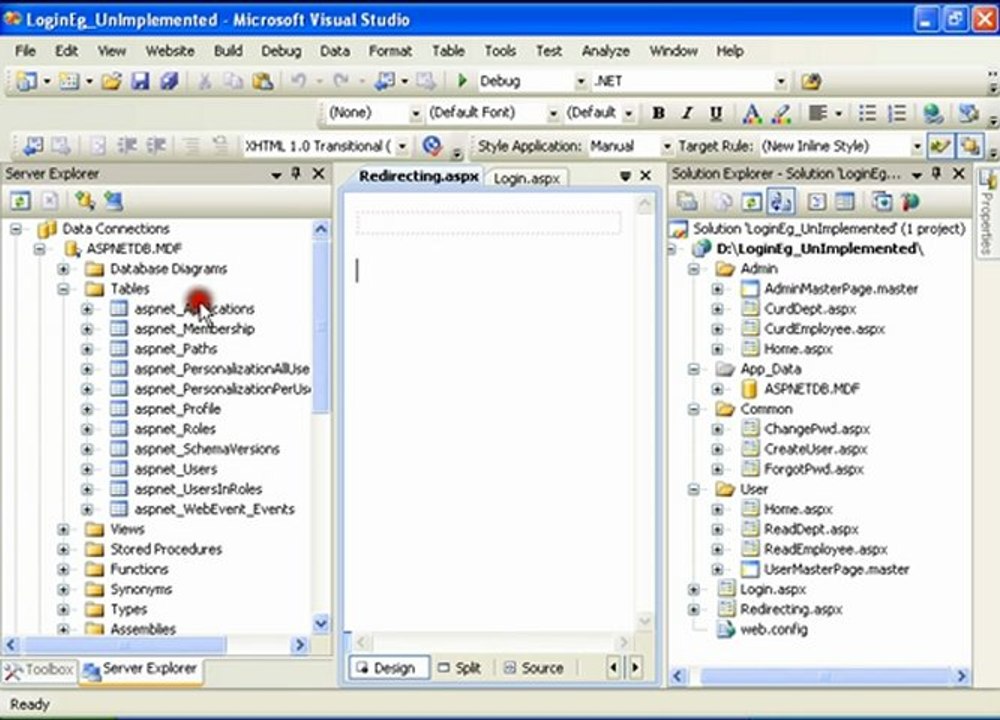
Task: Click the foreground color A icon
Action: pos(752,114)
